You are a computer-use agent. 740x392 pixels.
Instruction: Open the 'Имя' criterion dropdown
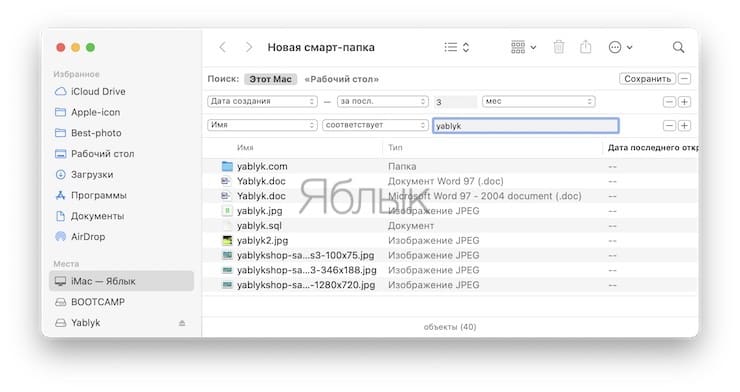coord(262,125)
